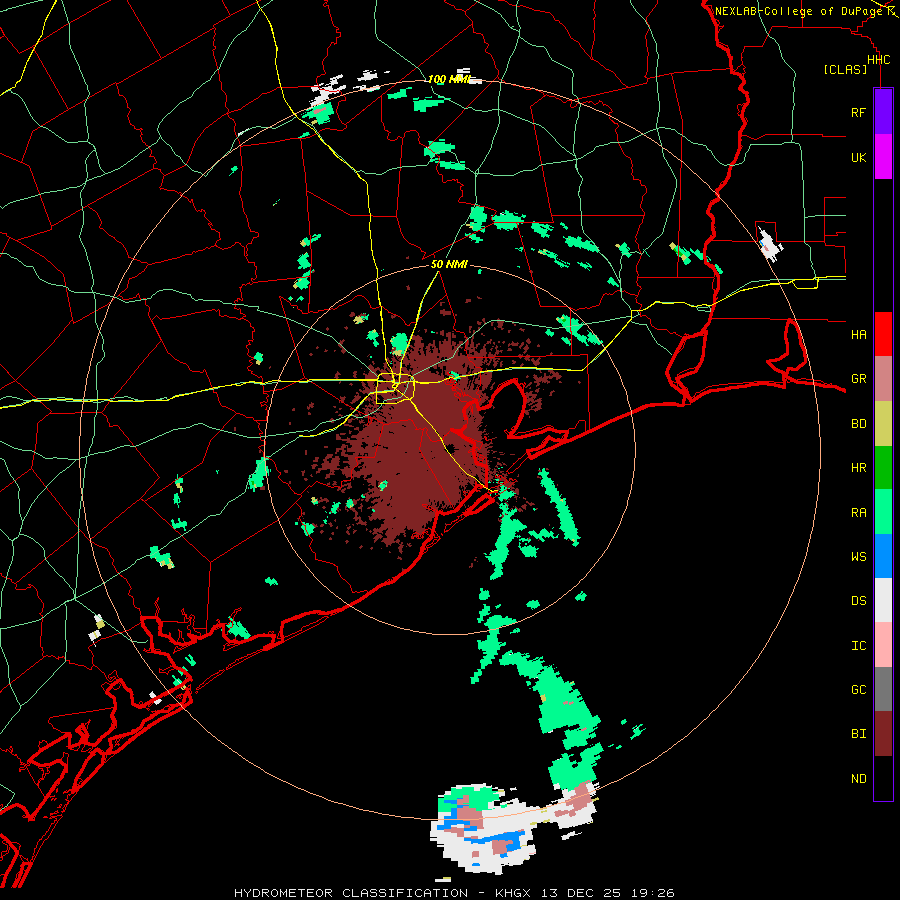
Task: Click the WS legend label
Action: click(858, 557)
